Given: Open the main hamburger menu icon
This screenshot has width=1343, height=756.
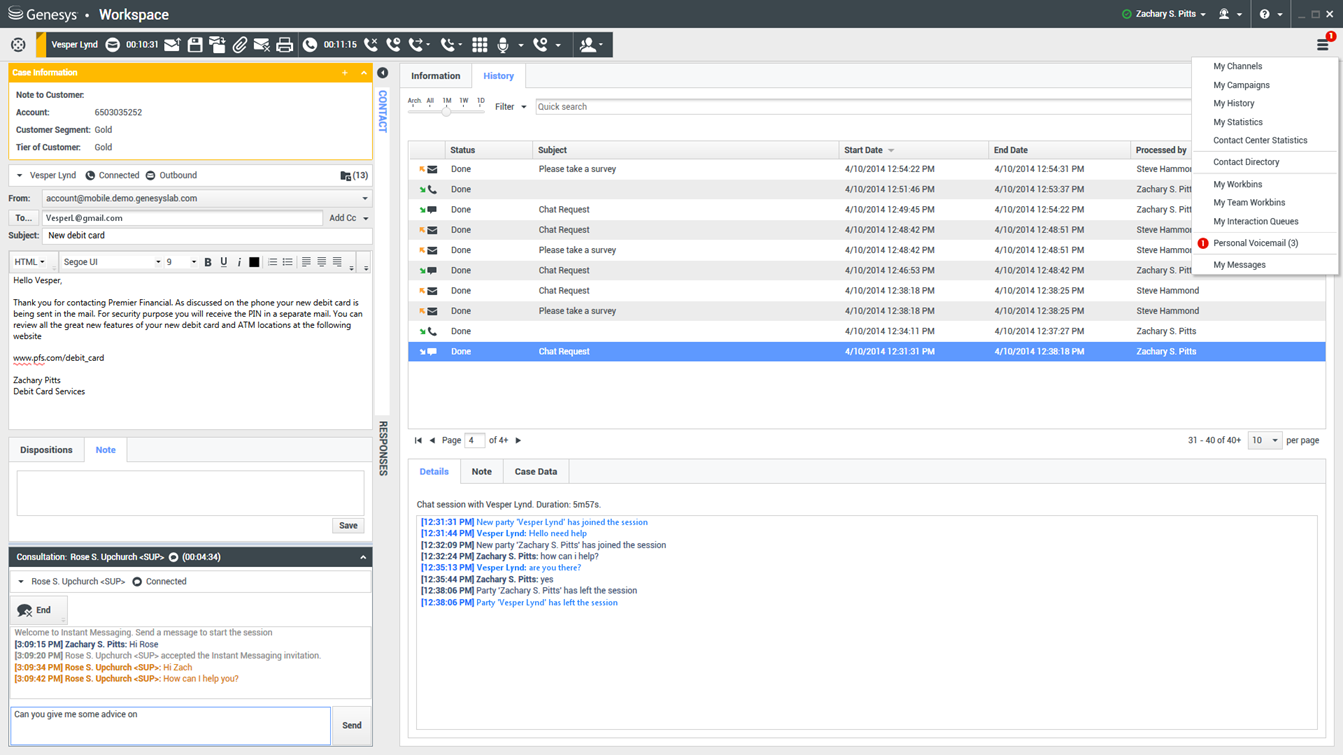Looking at the screenshot, I should click(x=1322, y=45).
